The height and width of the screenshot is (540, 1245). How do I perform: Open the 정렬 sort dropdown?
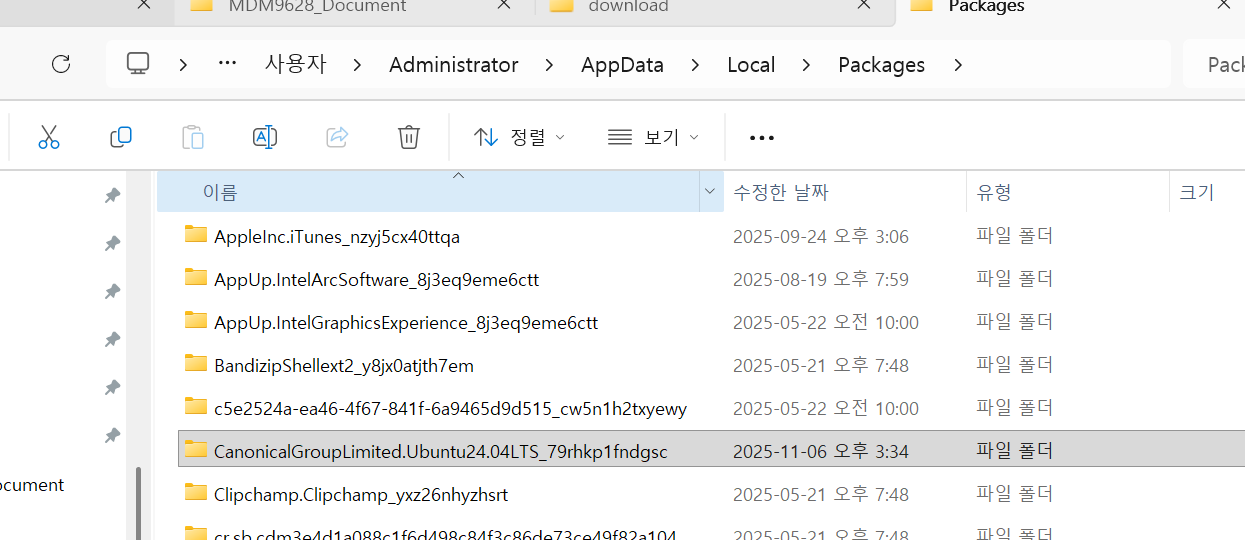(519, 137)
